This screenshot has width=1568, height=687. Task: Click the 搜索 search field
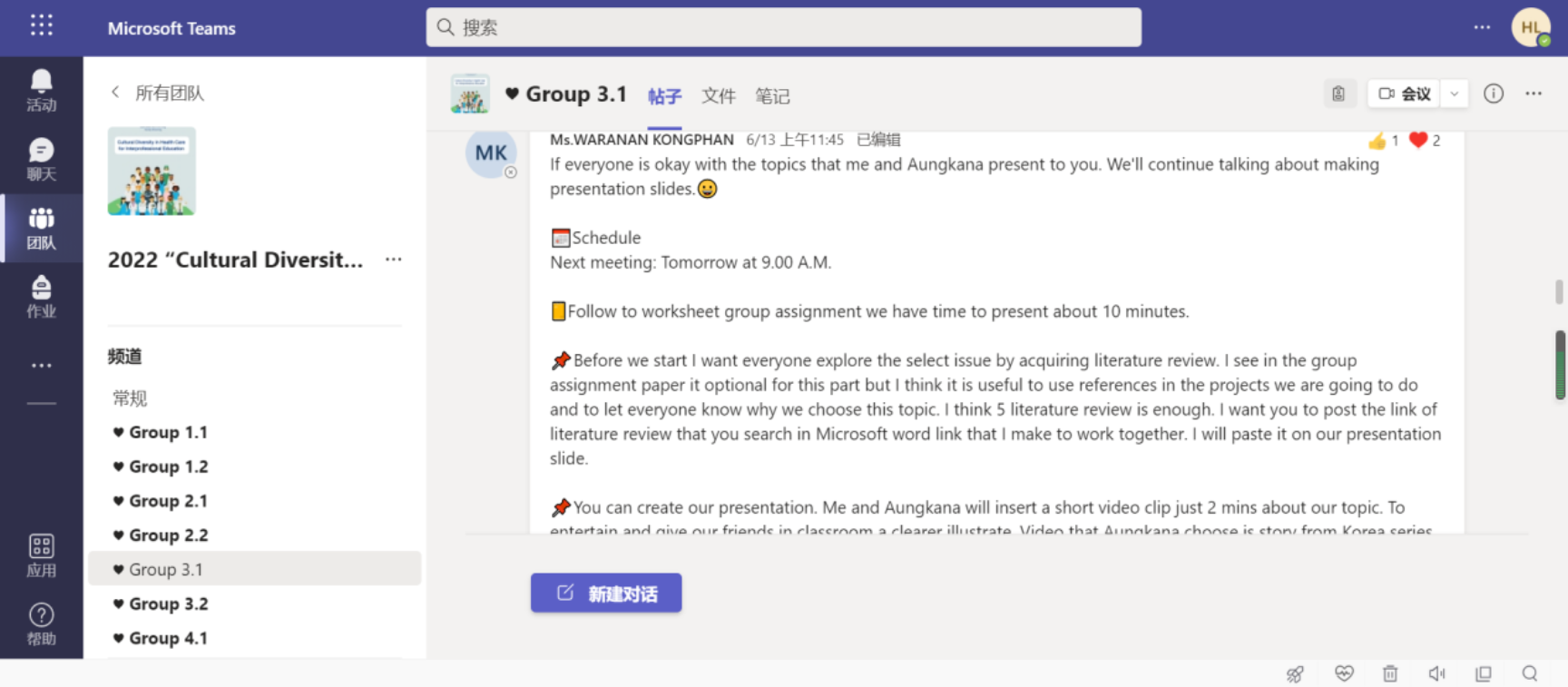click(783, 27)
